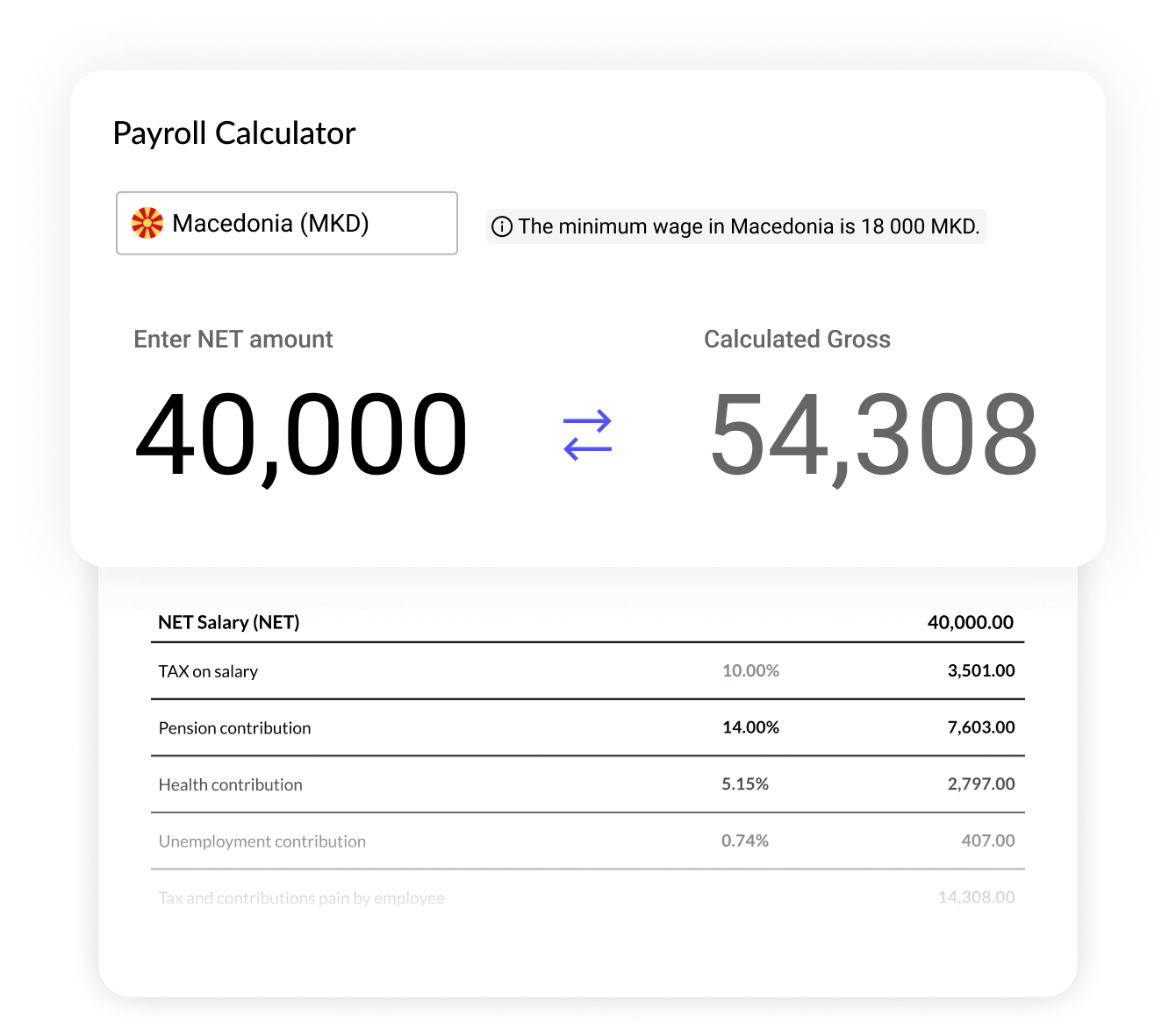Click the 7,603.00 pension amount
This screenshot has width=1176, height=1031.
(x=980, y=727)
